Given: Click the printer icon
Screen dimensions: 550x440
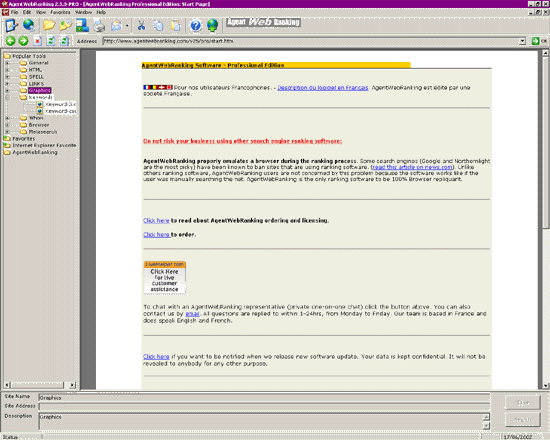Looking at the screenshot, I should [99, 26].
